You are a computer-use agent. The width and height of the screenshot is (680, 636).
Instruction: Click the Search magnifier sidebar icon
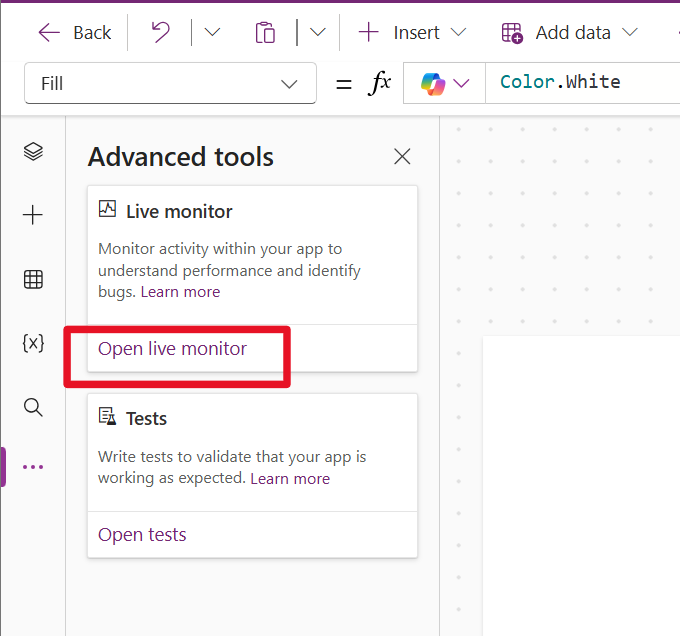pos(33,408)
